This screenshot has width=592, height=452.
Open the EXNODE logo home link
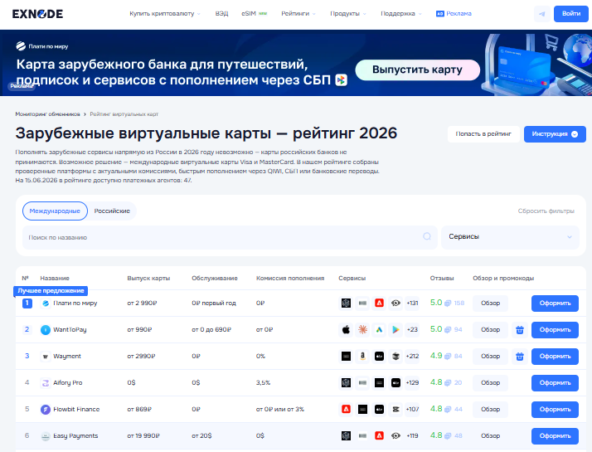(x=37, y=14)
